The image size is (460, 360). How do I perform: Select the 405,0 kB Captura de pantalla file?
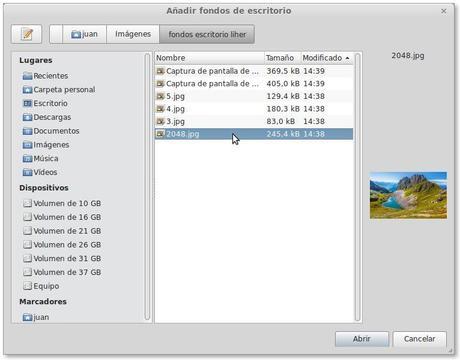(254, 84)
